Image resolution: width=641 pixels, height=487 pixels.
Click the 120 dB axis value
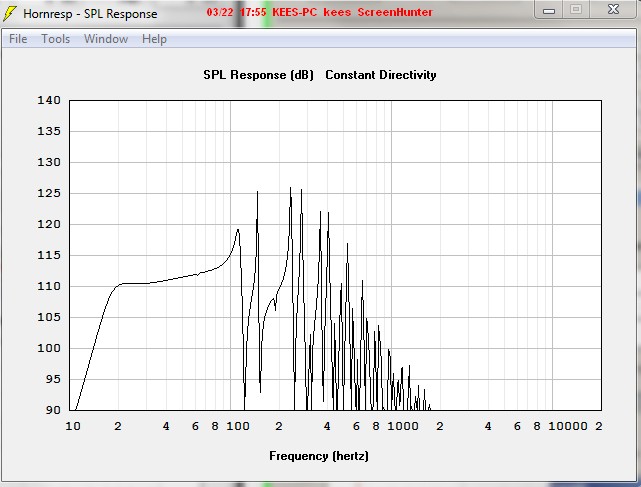(49, 224)
